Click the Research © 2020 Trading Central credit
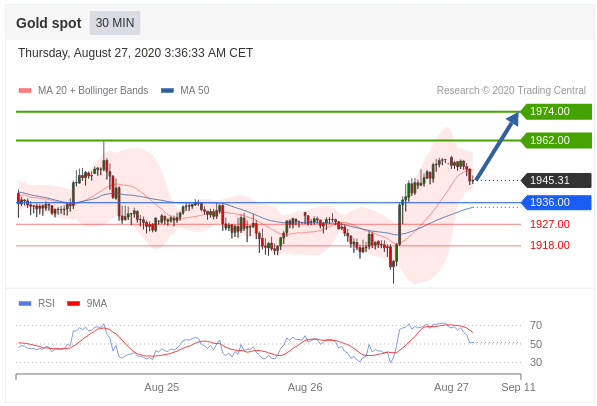 coord(511,91)
